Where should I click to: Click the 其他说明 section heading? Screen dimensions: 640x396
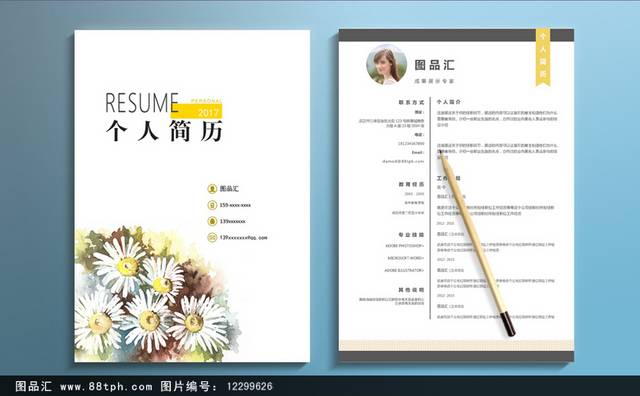411,290
